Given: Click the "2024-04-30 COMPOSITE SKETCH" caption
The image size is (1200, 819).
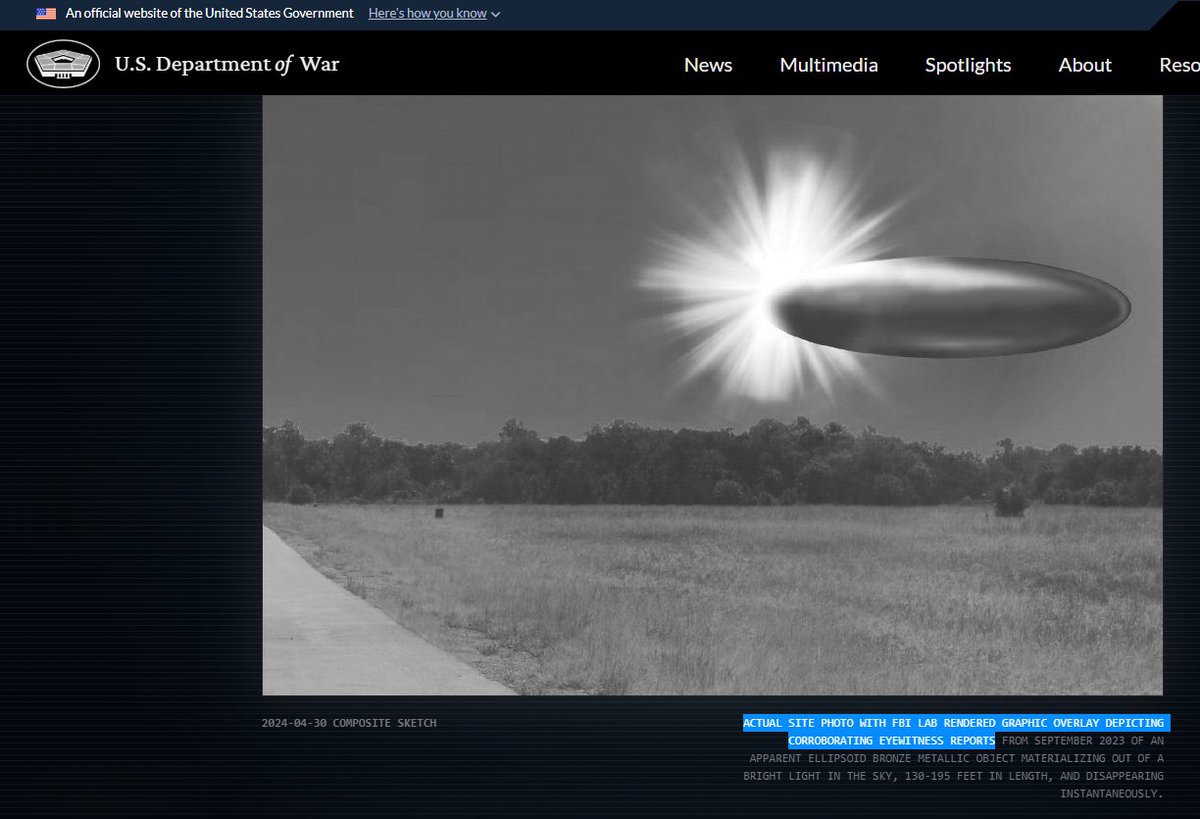Looking at the screenshot, I should pyautogui.click(x=349, y=723).
